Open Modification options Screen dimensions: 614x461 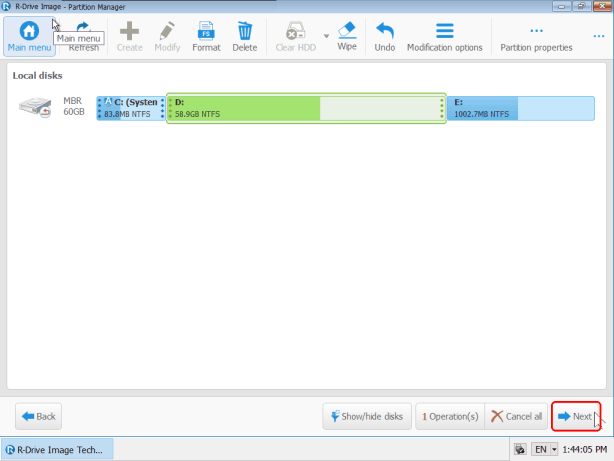[444, 36]
